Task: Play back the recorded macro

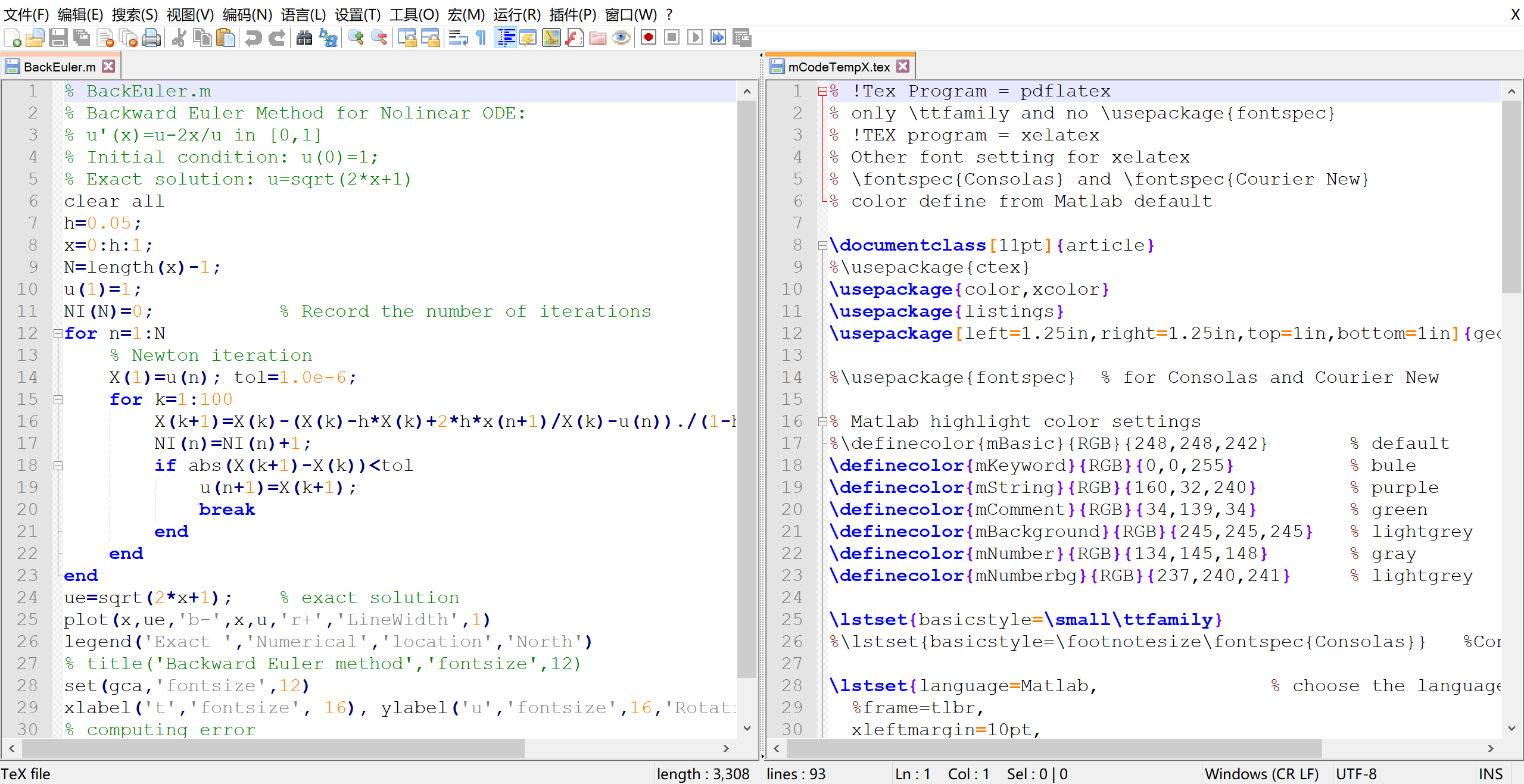Action: 695,38
